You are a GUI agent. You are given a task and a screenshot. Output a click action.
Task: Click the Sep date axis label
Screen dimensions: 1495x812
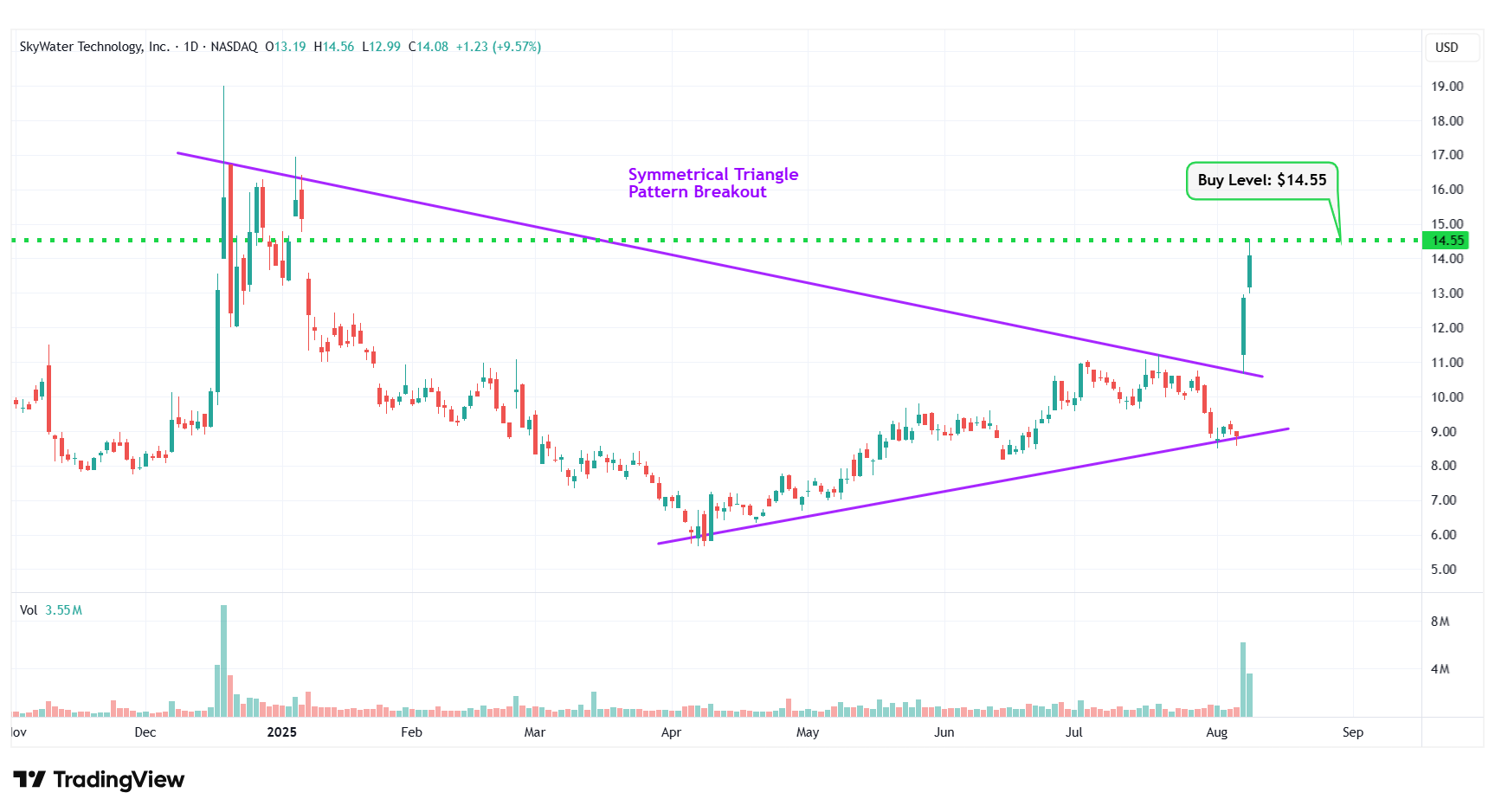[1353, 732]
